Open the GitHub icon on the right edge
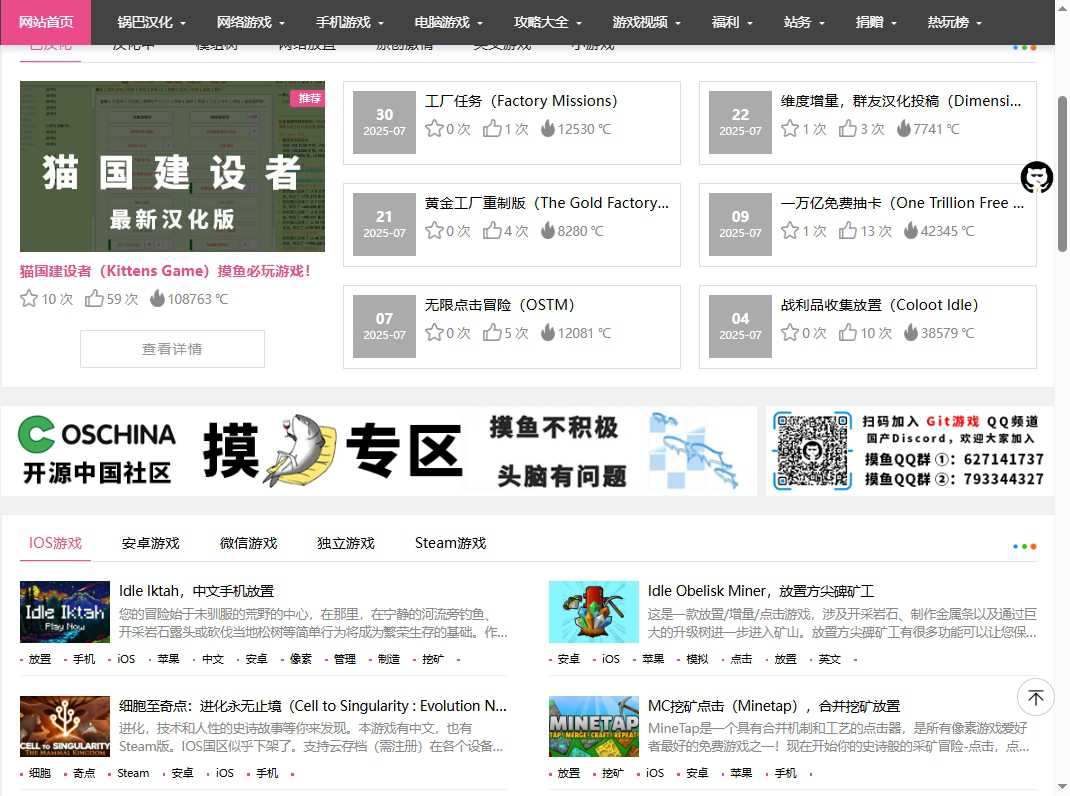1070x796 pixels. pos(1037,177)
